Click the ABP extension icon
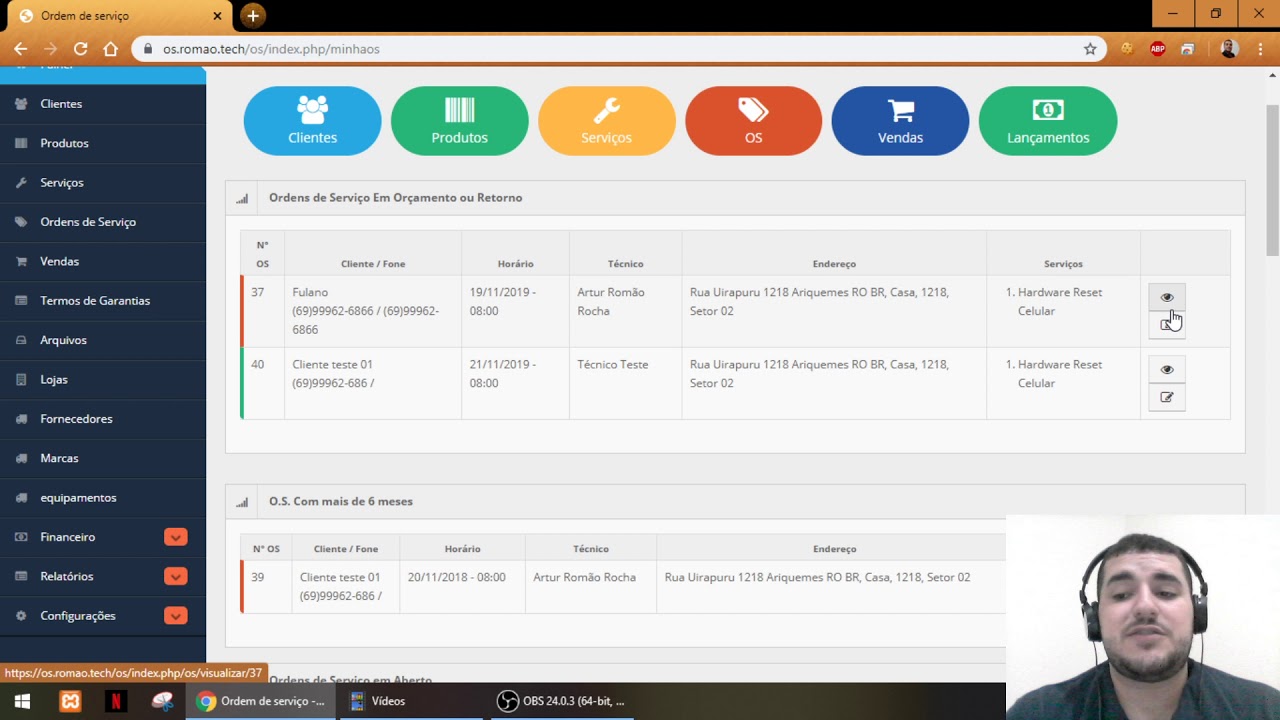Viewport: 1280px width, 720px height. [1158, 49]
